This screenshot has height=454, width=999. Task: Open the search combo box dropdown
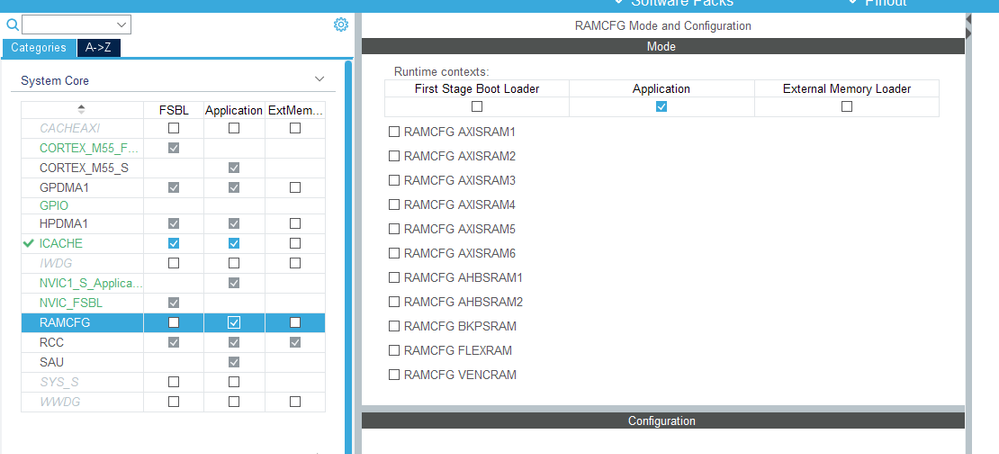pos(122,24)
